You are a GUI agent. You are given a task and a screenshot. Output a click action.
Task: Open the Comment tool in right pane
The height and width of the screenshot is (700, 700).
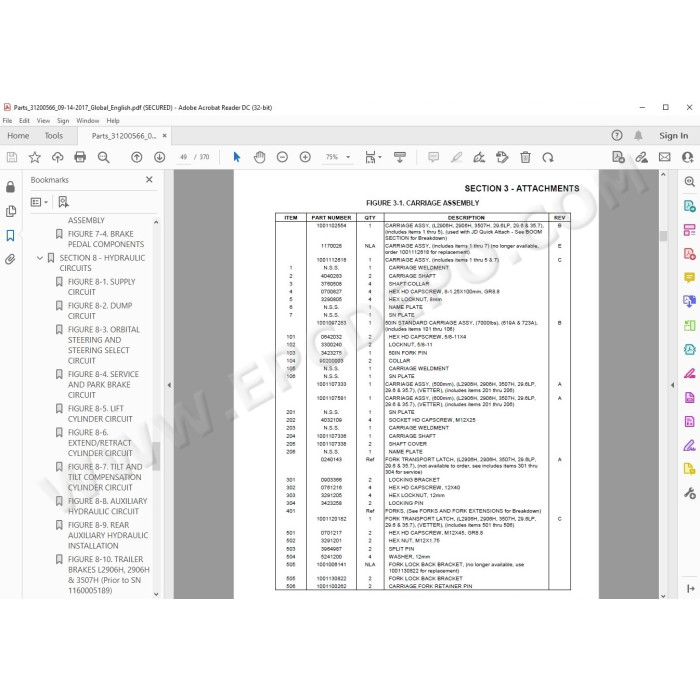pyautogui.click(x=690, y=278)
